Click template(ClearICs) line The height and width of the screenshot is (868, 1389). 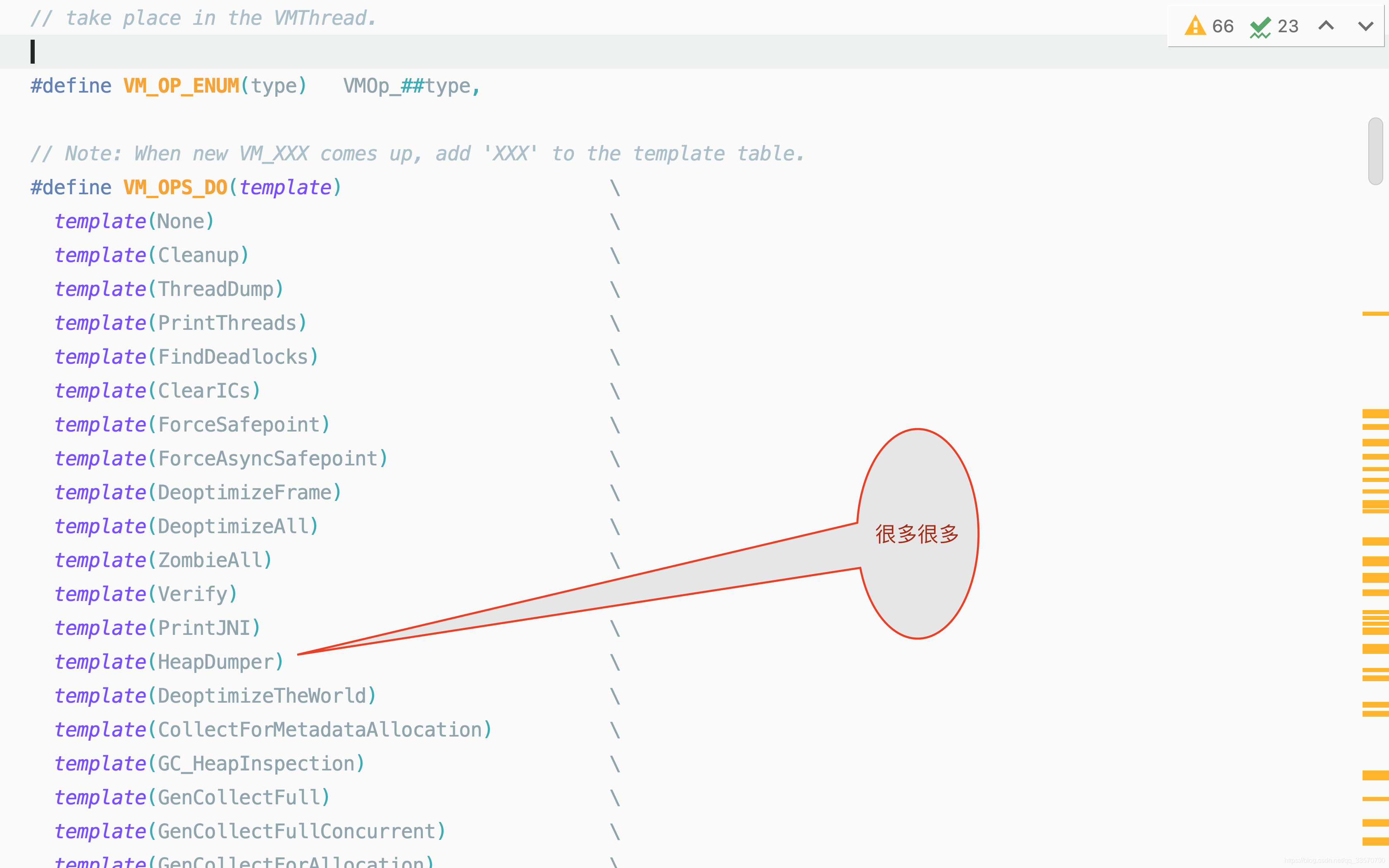[157, 391]
